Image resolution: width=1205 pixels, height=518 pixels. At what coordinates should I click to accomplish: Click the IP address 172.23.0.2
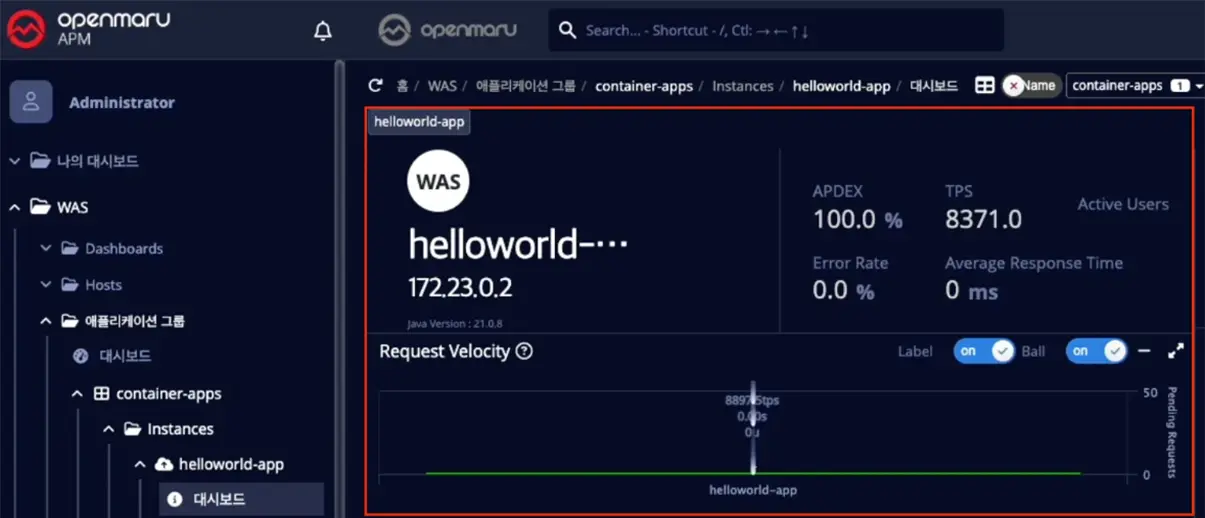(x=460, y=288)
